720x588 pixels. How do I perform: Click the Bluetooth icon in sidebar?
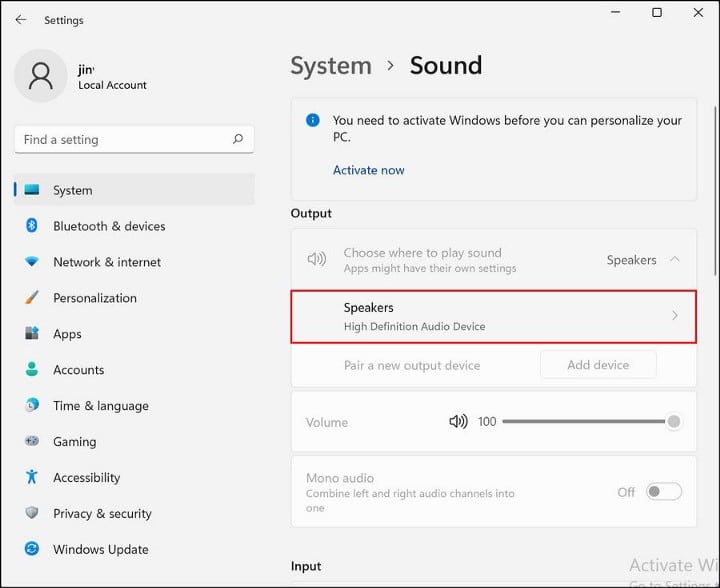32,225
